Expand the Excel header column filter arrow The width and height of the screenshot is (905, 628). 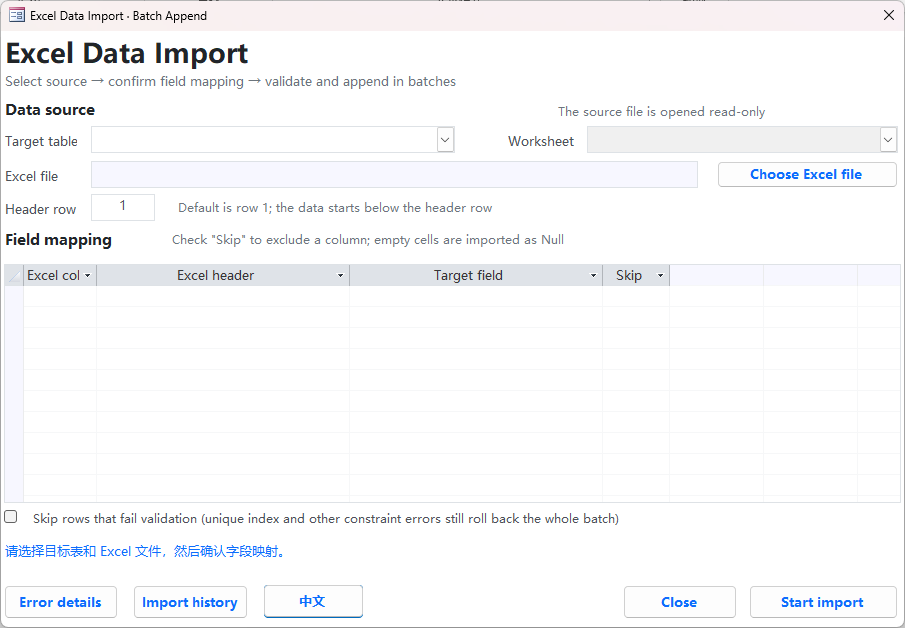click(341, 276)
